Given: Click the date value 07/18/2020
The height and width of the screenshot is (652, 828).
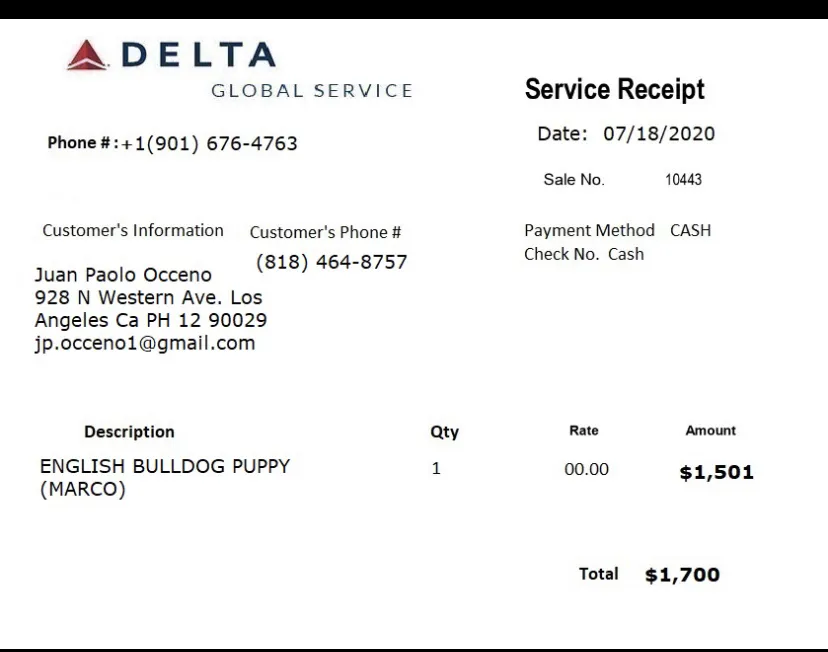Looking at the screenshot, I should (x=659, y=134).
